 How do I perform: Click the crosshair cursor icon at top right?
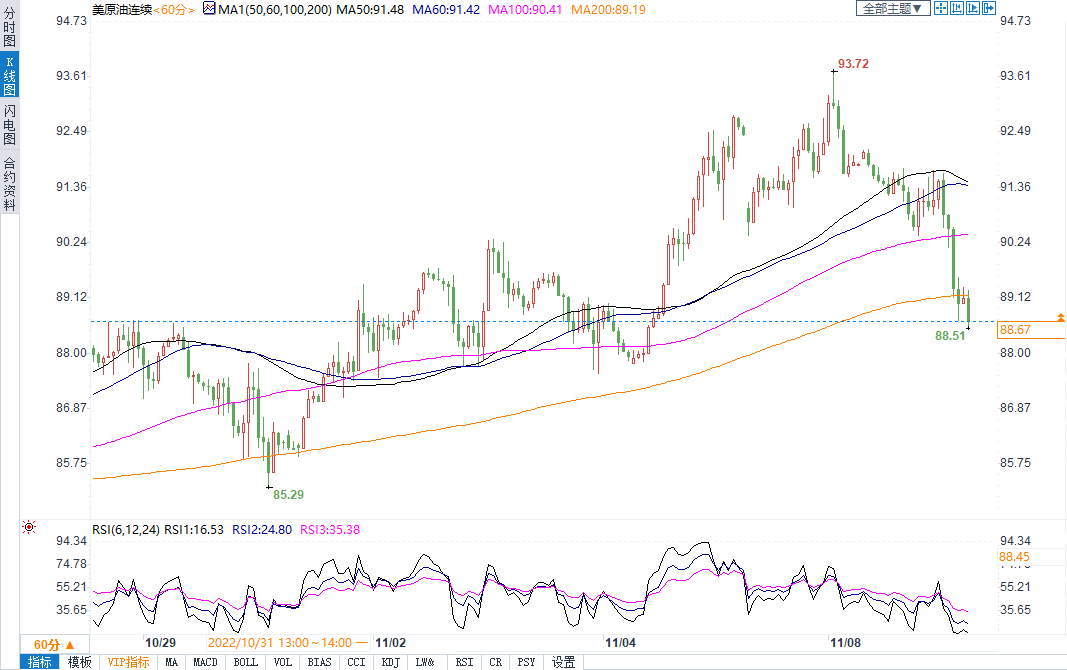point(940,8)
